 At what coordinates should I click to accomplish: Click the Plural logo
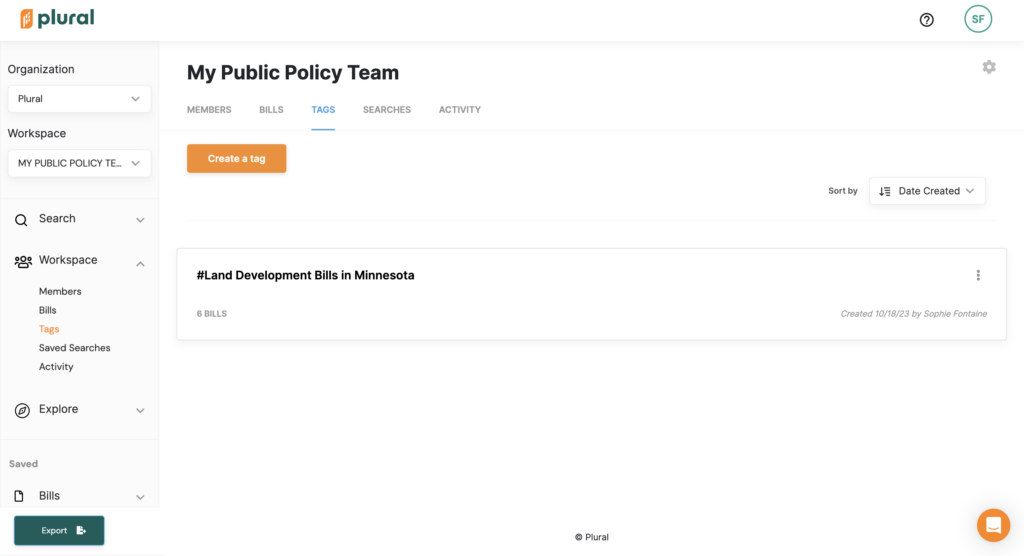[x=57, y=18]
